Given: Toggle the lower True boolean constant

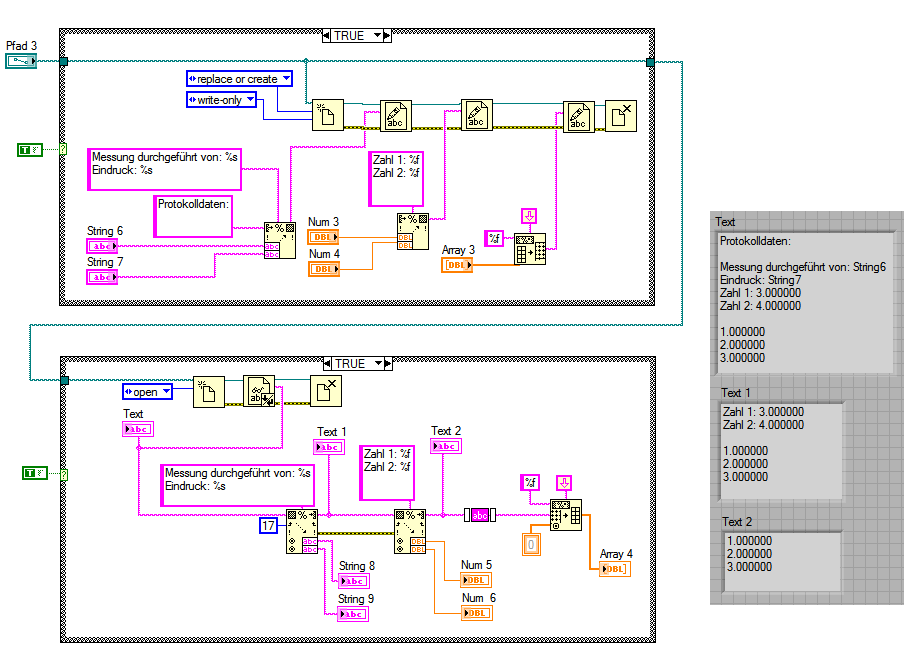Looking at the screenshot, I should click(35, 473).
